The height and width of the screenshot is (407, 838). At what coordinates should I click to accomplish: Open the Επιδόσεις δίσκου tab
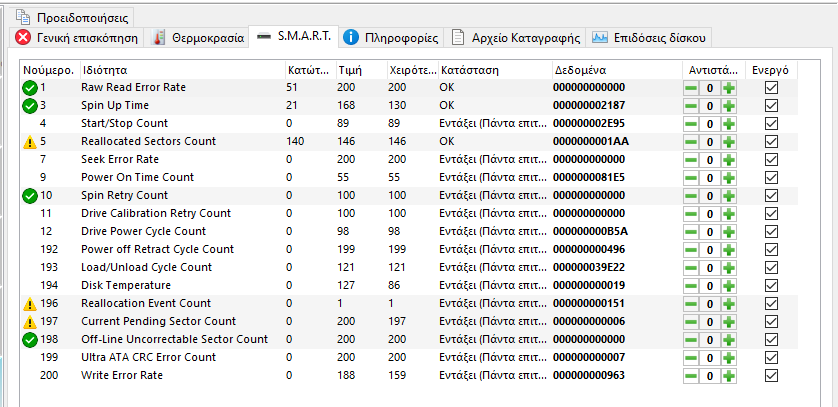pos(649,38)
